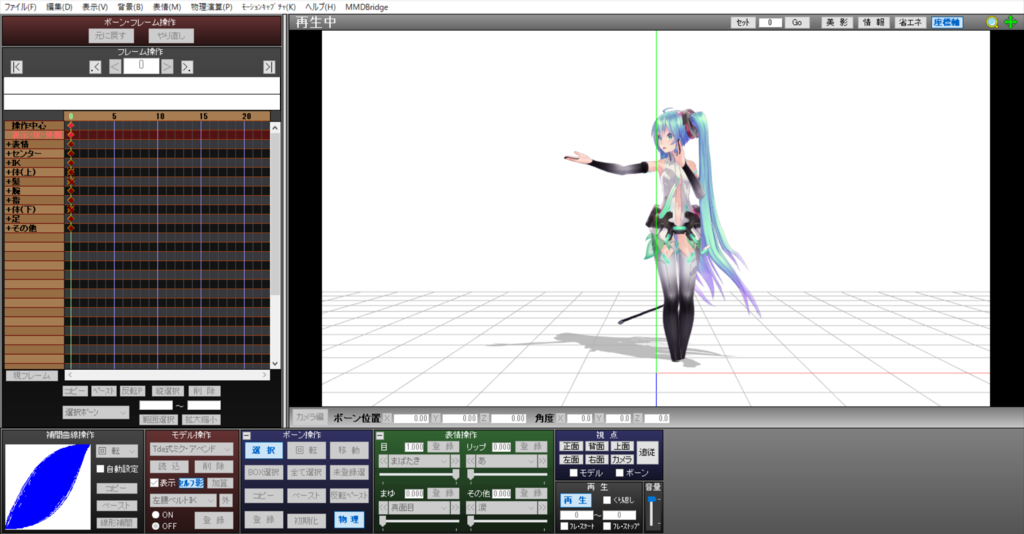The image size is (1024, 534).
Task: Check the ボーン view follow checkbox
Action: (619, 473)
